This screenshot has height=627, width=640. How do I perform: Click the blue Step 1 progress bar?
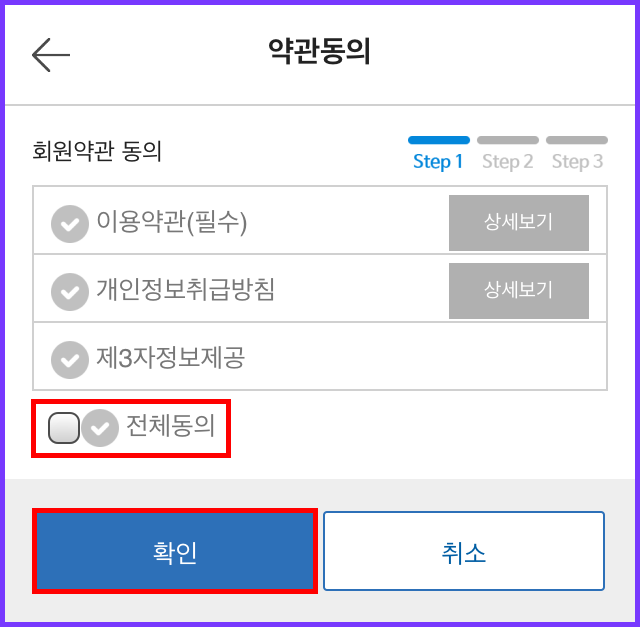[x=438, y=141]
